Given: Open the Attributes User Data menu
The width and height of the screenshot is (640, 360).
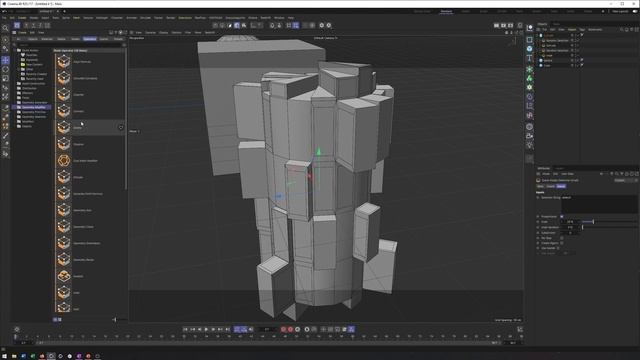Looking at the screenshot, I should point(567,174).
